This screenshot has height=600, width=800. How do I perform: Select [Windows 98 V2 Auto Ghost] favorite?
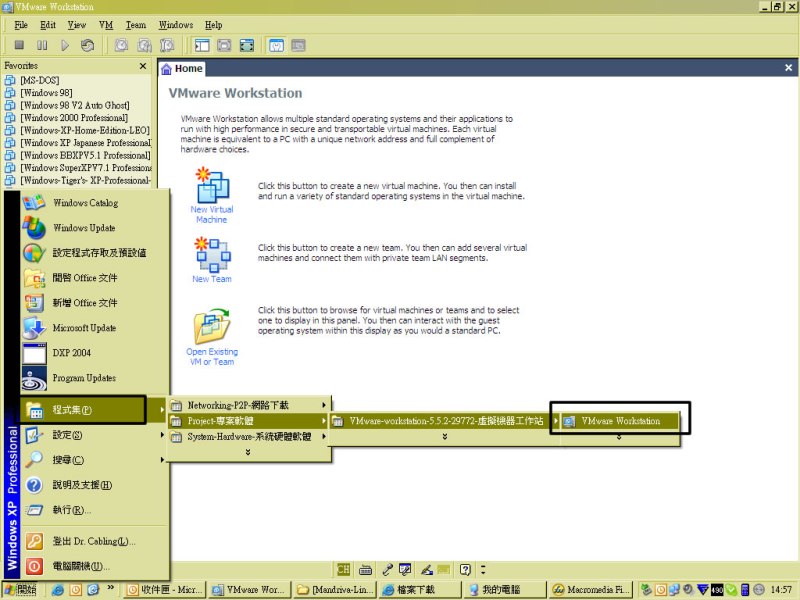[x=74, y=105]
